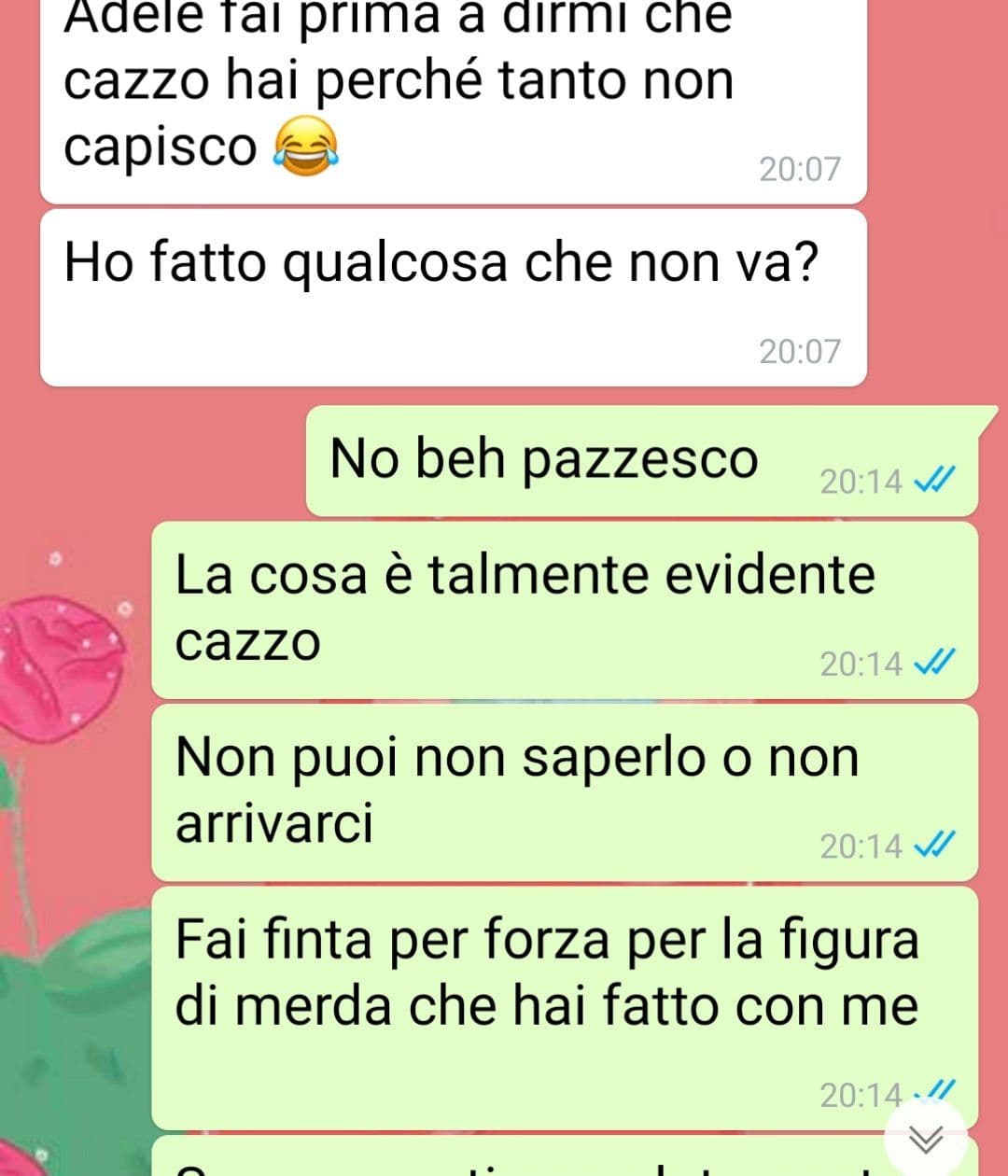
Task: Tap read checkmarks on 'No beh pazzesco'
Action: pos(933,481)
